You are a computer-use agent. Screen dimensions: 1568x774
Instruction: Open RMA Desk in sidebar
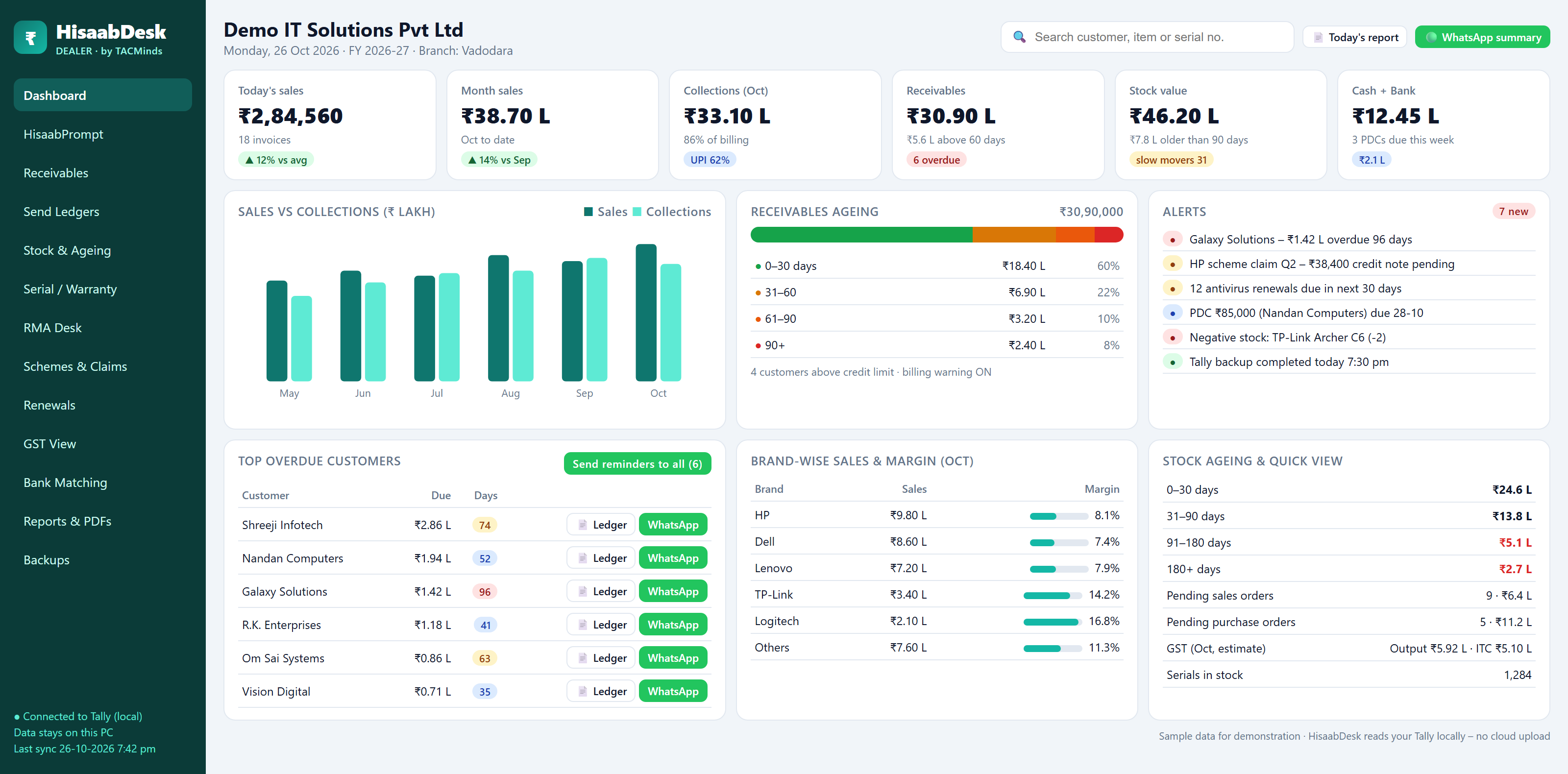[x=103, y=327]
